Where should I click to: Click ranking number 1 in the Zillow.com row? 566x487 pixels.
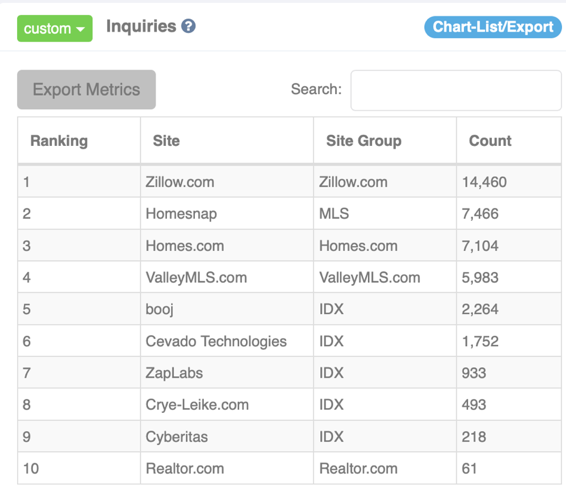(26, 182)
